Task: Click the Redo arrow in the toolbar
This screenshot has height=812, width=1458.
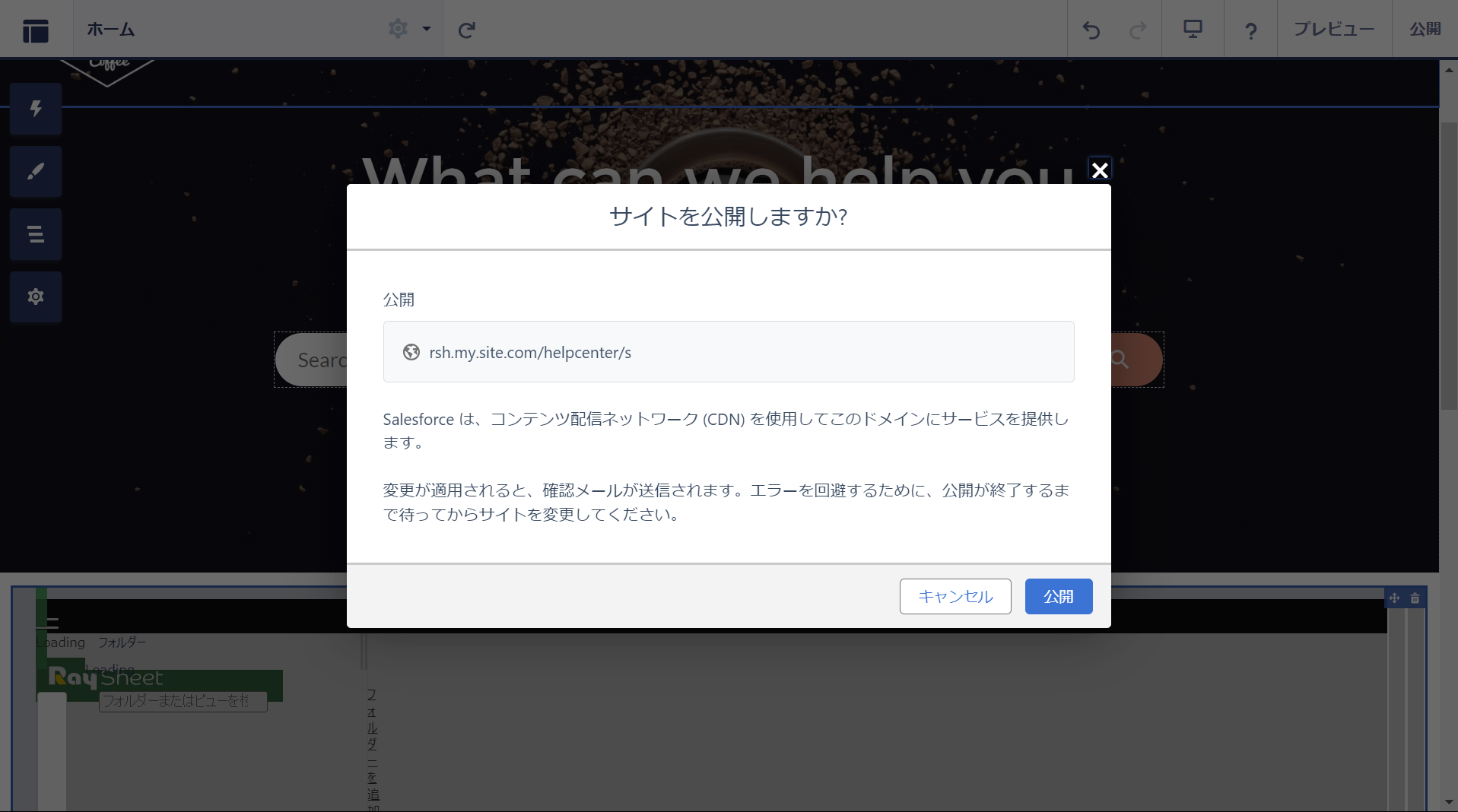Action: (x=1138, y=30)
